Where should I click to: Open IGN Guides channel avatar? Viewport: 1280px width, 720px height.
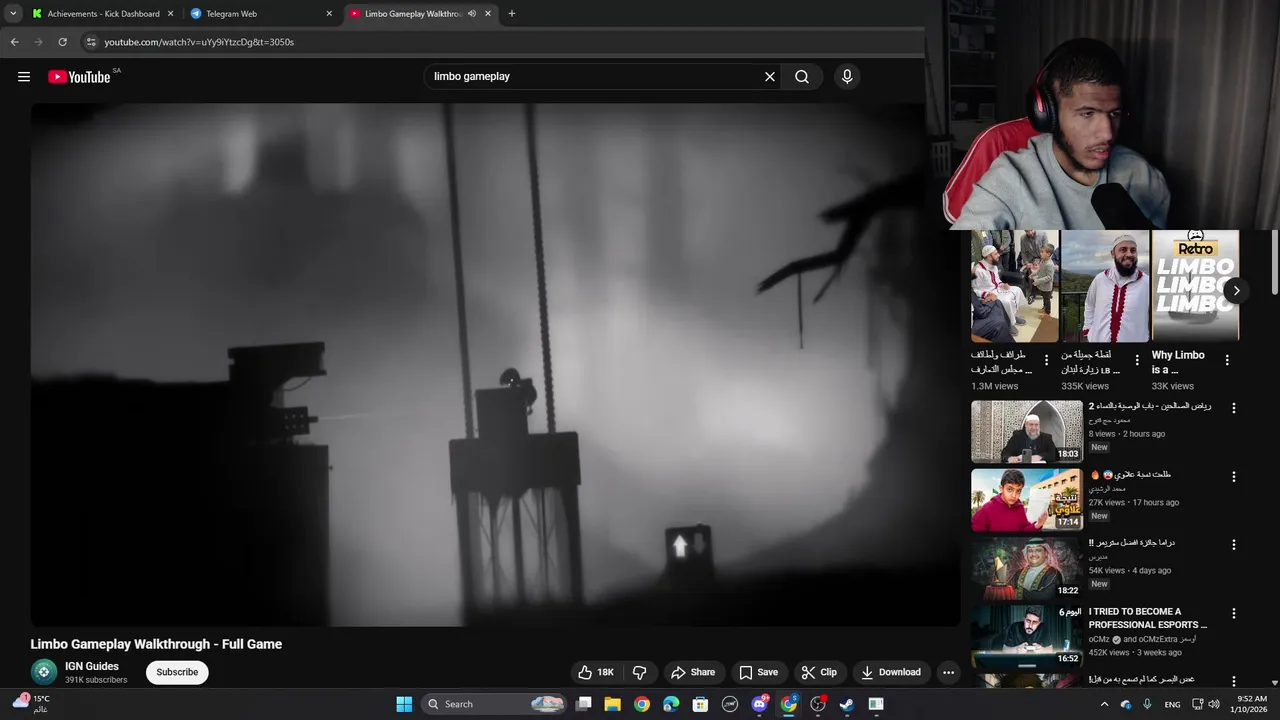44,672
